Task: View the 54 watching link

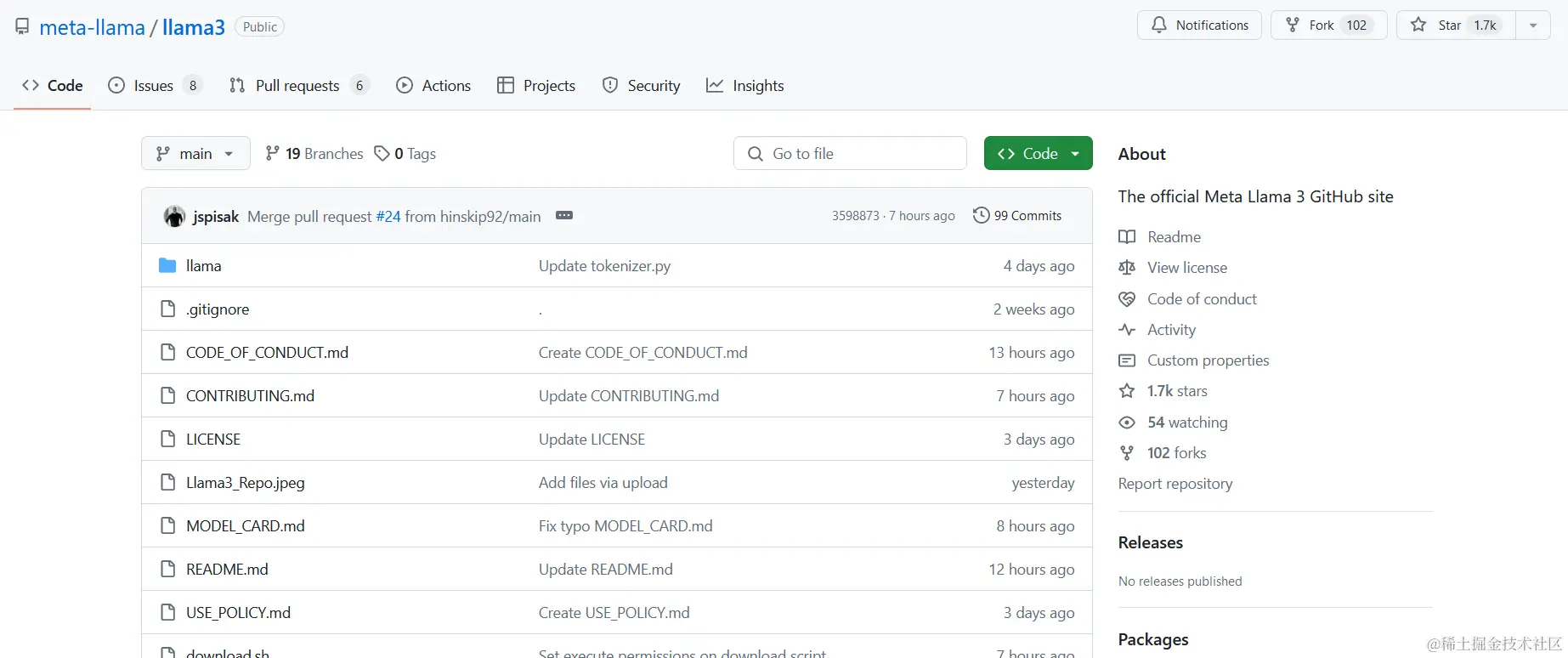Action: [1174, 422]
